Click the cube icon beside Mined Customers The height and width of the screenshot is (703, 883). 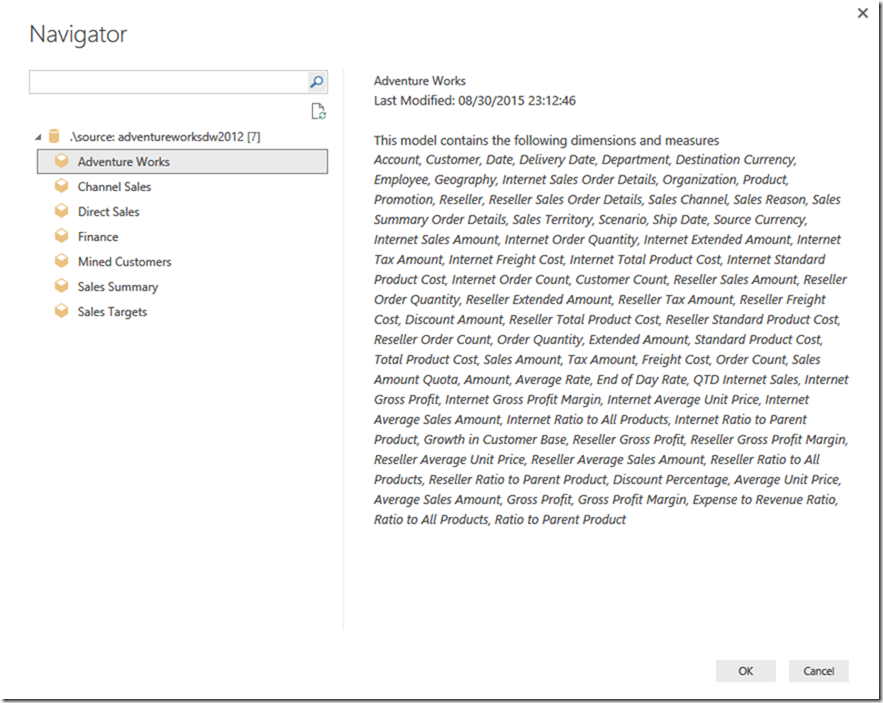[x=61, y=261]
